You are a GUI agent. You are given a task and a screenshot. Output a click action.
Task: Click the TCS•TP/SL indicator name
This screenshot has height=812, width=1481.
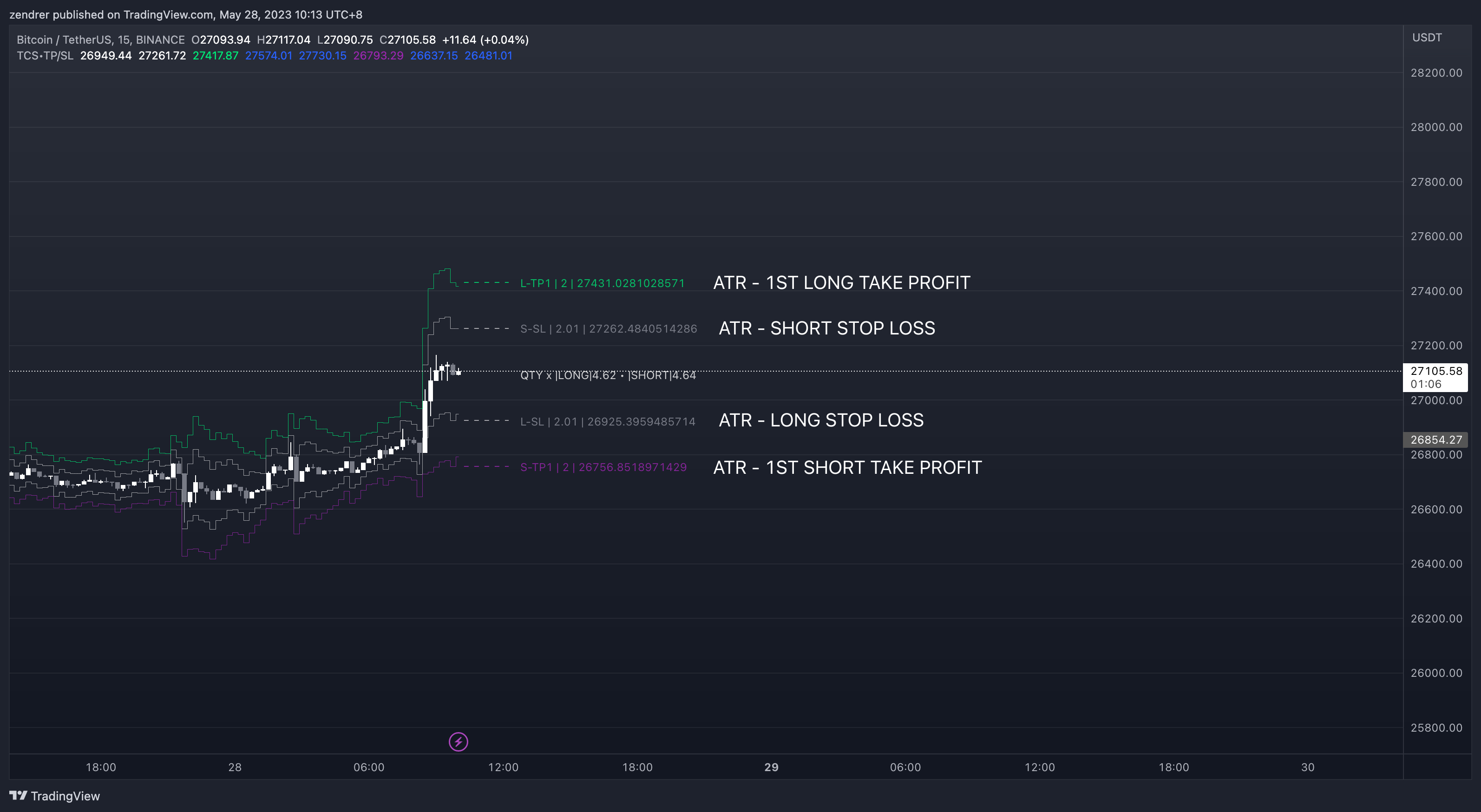(x=45, y=56)
